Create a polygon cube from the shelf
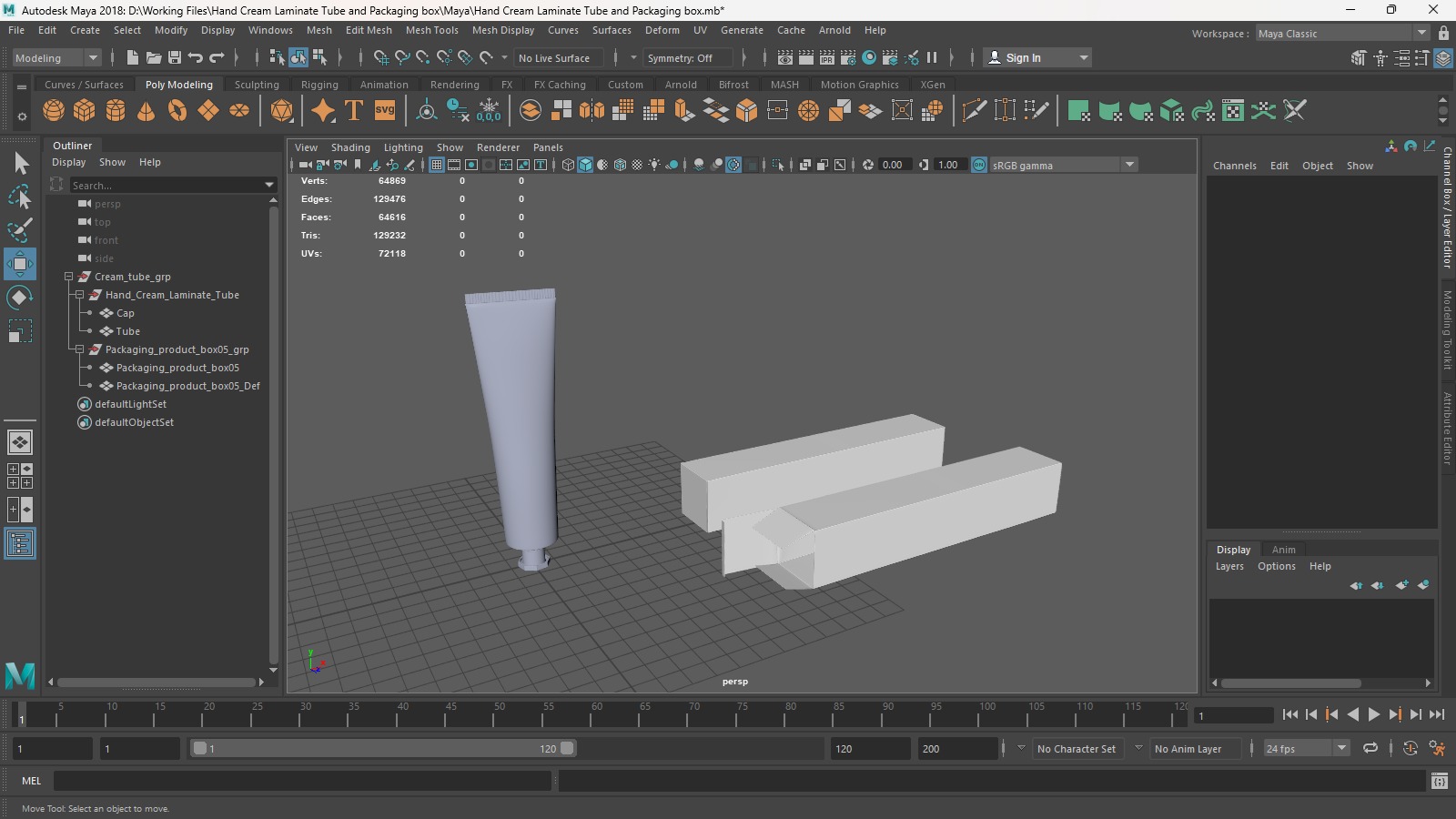The width and height of the screenshot is (1456, 819). (x=85, y=111)
